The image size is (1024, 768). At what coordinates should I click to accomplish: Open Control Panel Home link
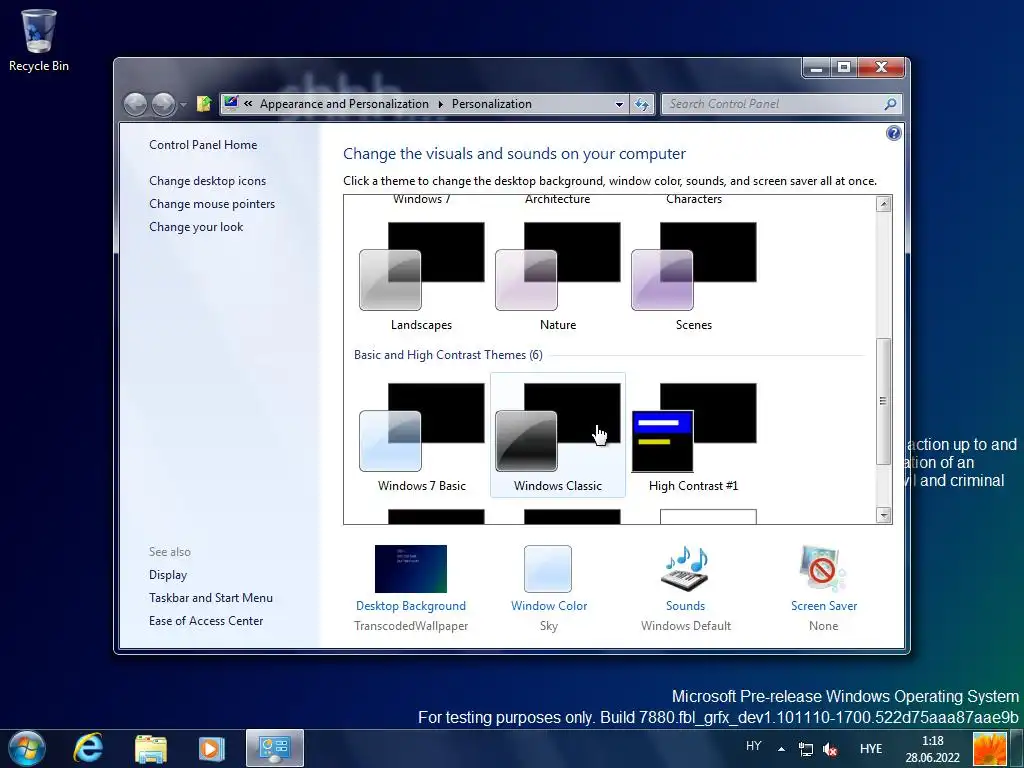point(203,145)
